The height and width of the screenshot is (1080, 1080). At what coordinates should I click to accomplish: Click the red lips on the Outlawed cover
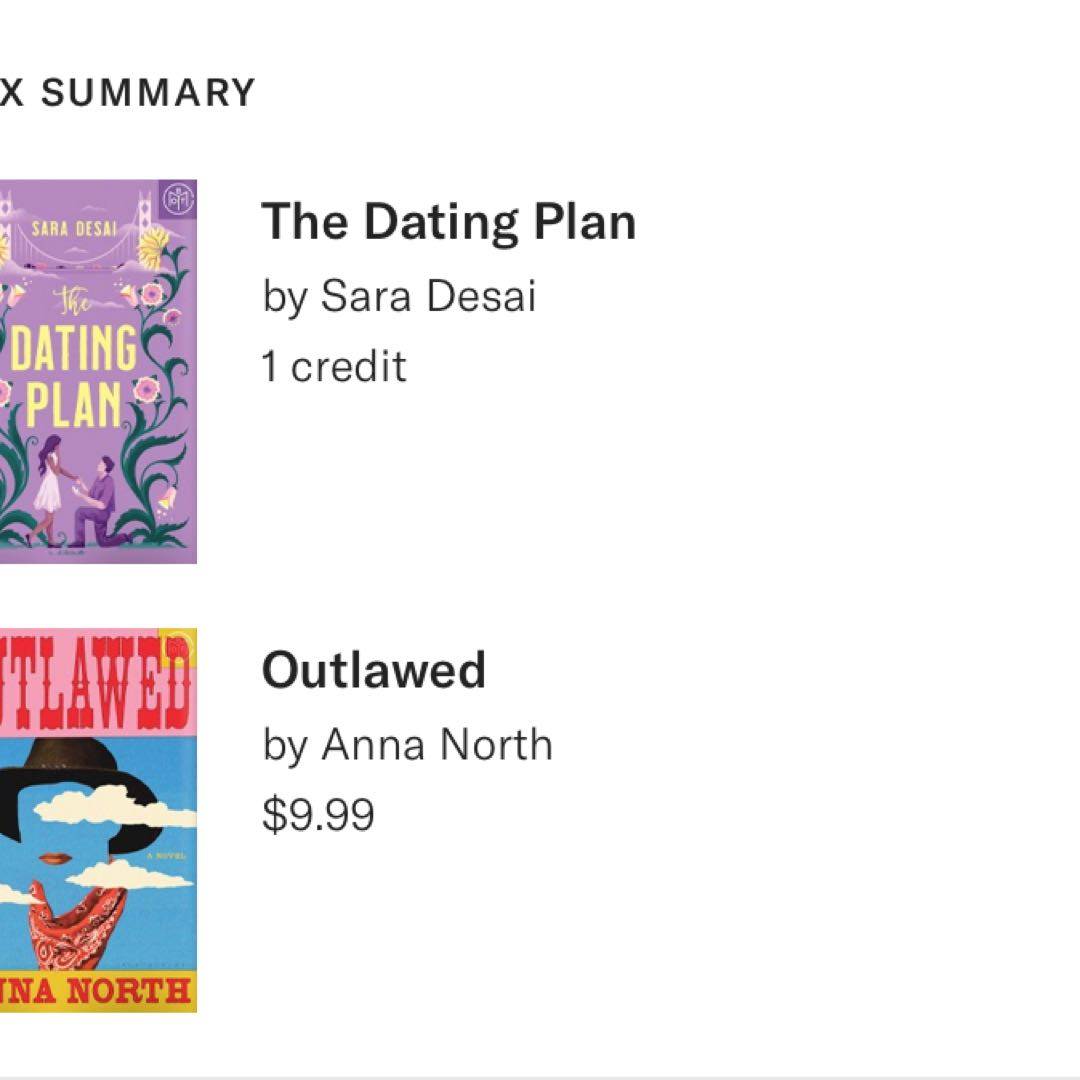tap(54, 859)
